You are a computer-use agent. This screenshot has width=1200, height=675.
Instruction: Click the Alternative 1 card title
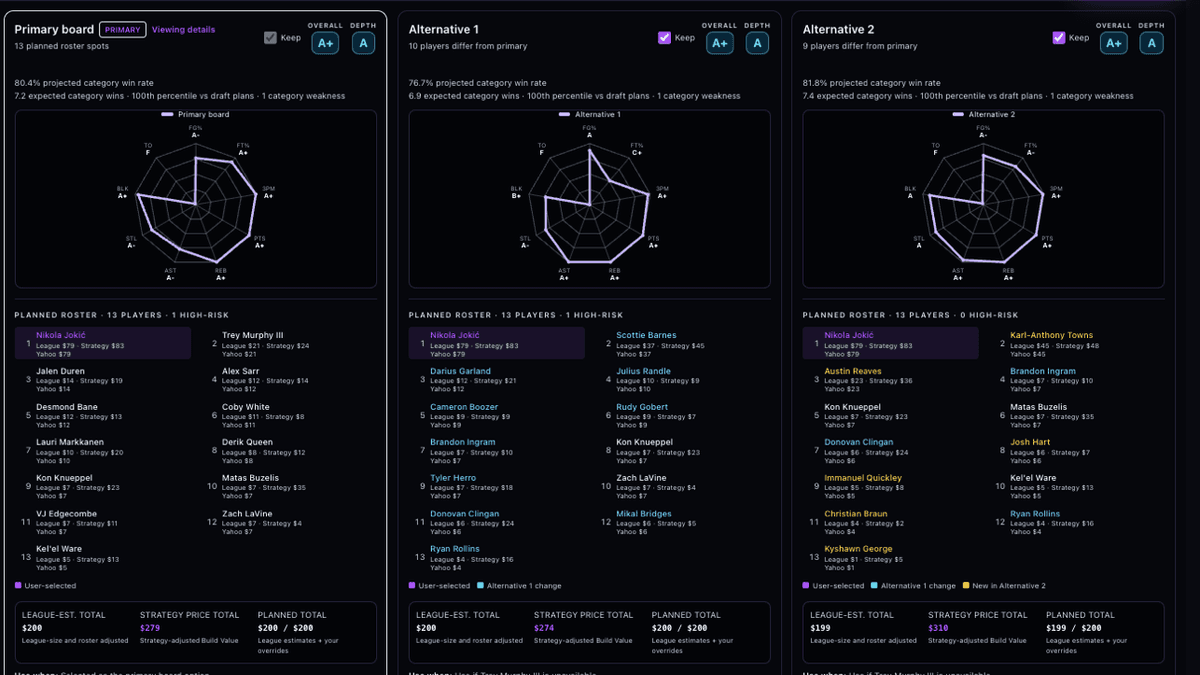tap(444, 30)
